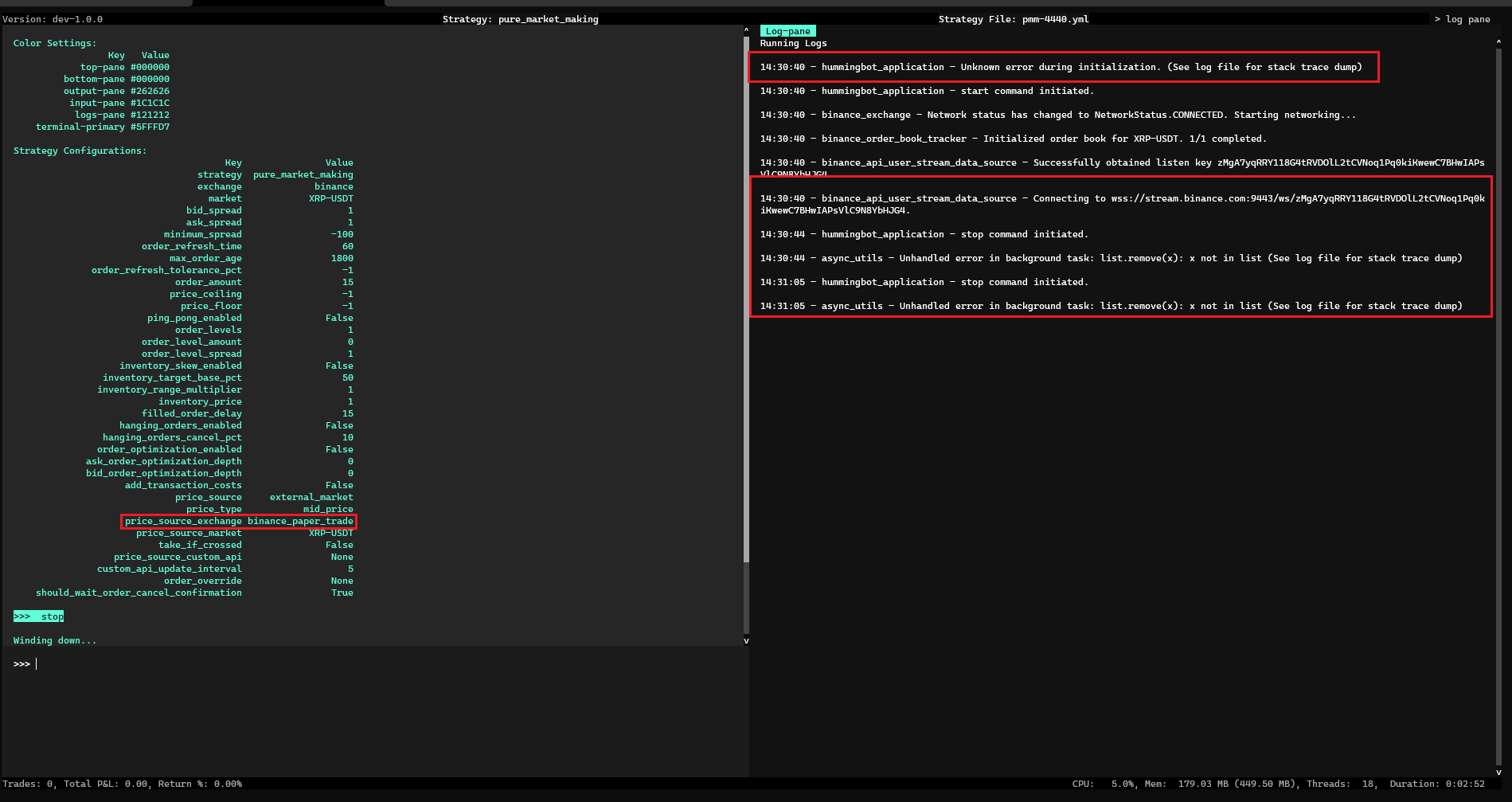
Task: Click the Version dev-1.0.0 label
Action: pyautogui.click(x=53, y=18)
